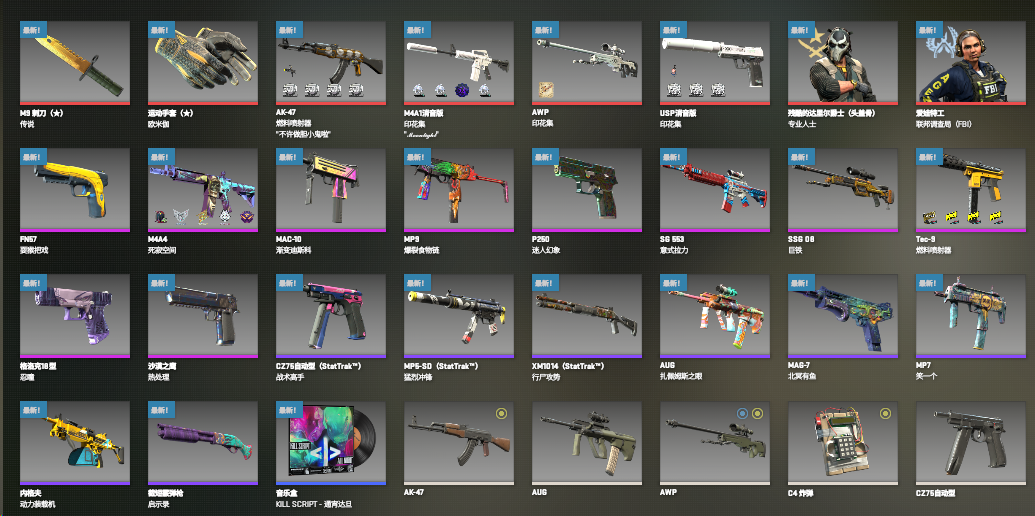Open the KILL SCRIPT music kit
Image resolution: width=1035 pixels, height=516 pixels.
pos(331,443)
